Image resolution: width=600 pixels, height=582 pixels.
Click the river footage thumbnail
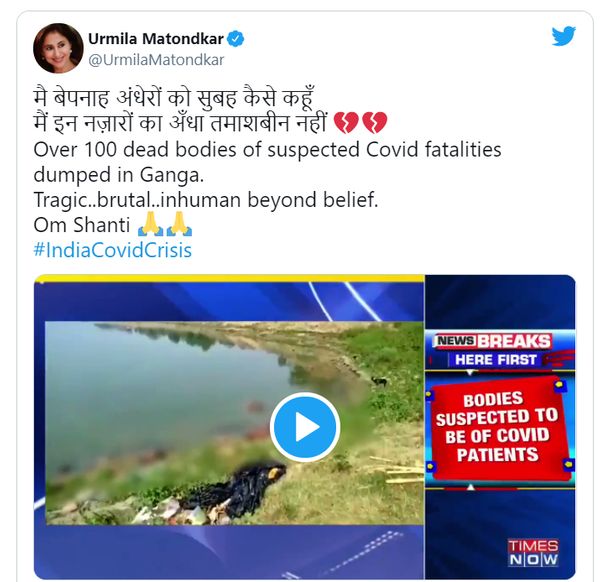234,423
